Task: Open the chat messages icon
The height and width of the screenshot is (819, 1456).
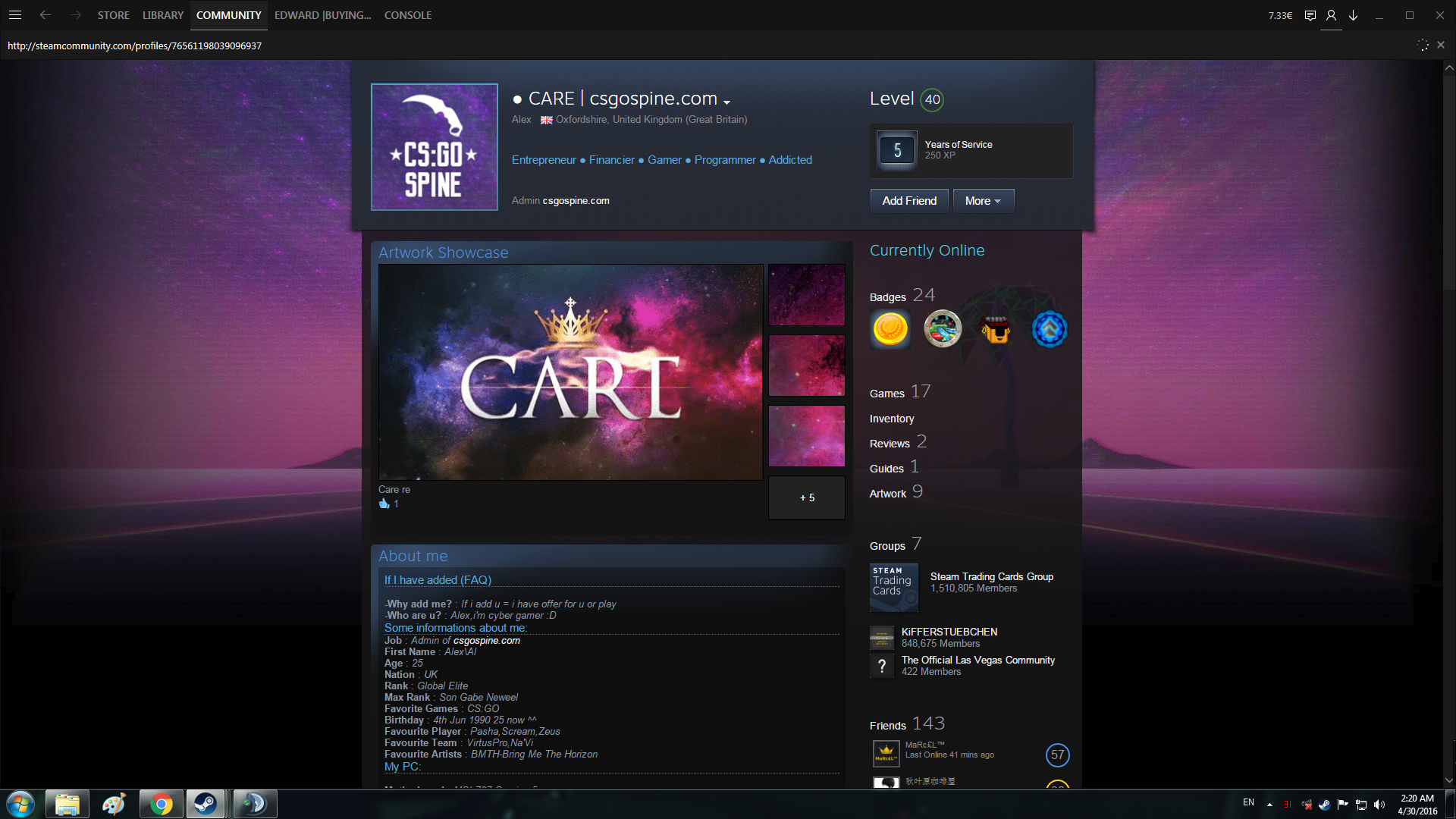Action: point(1310,15)
